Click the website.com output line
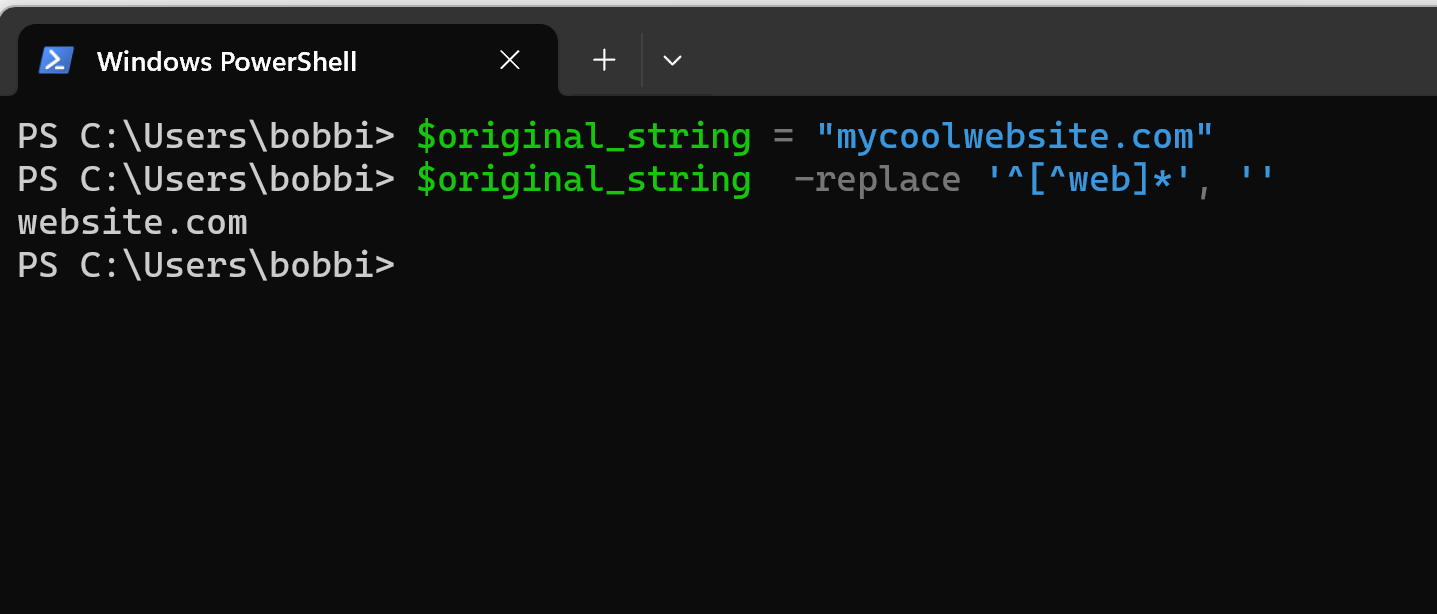This screenshot has width=1437, height=614. coord(132,221)
